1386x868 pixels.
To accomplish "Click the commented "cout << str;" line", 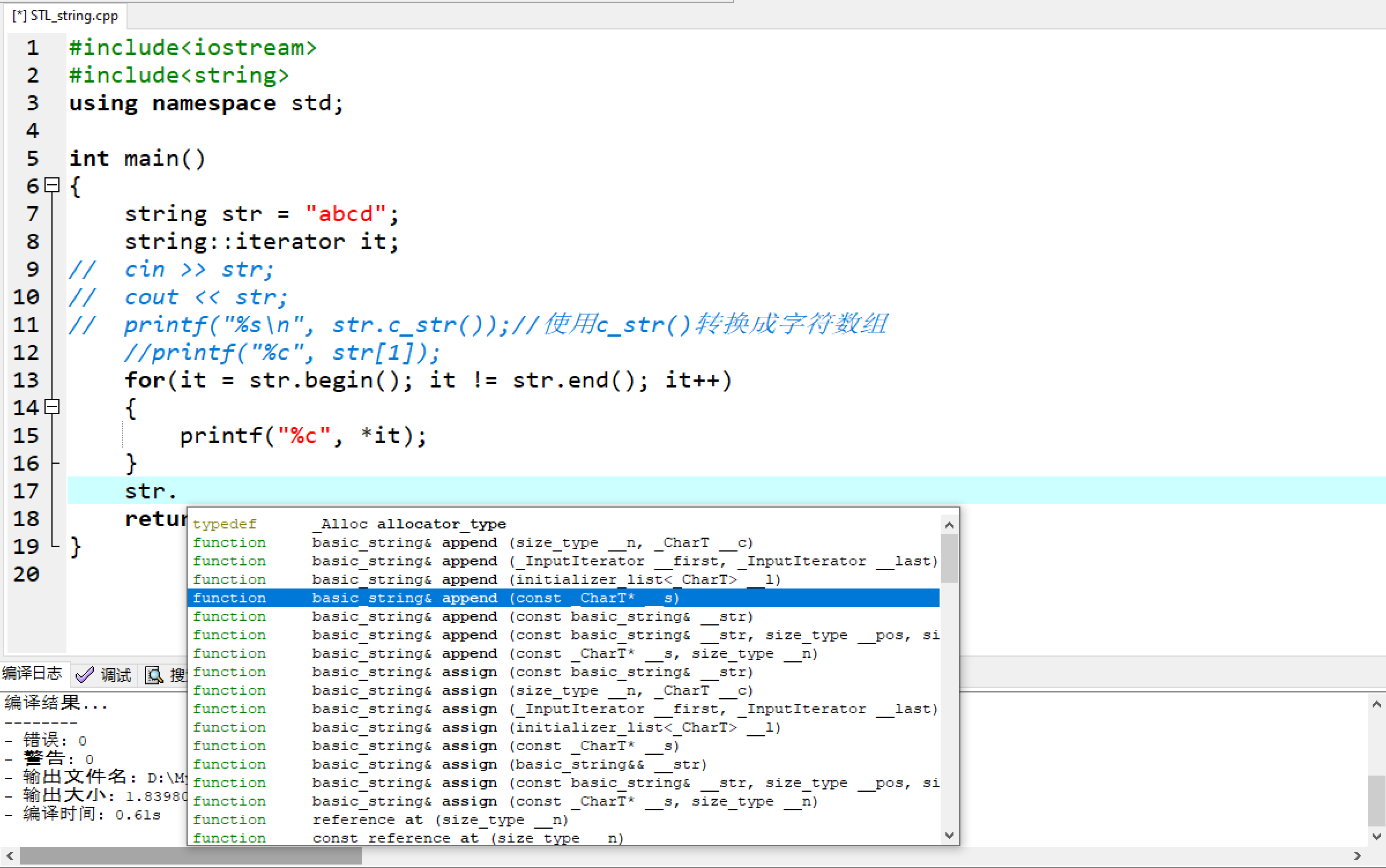I will pos(178,297).
